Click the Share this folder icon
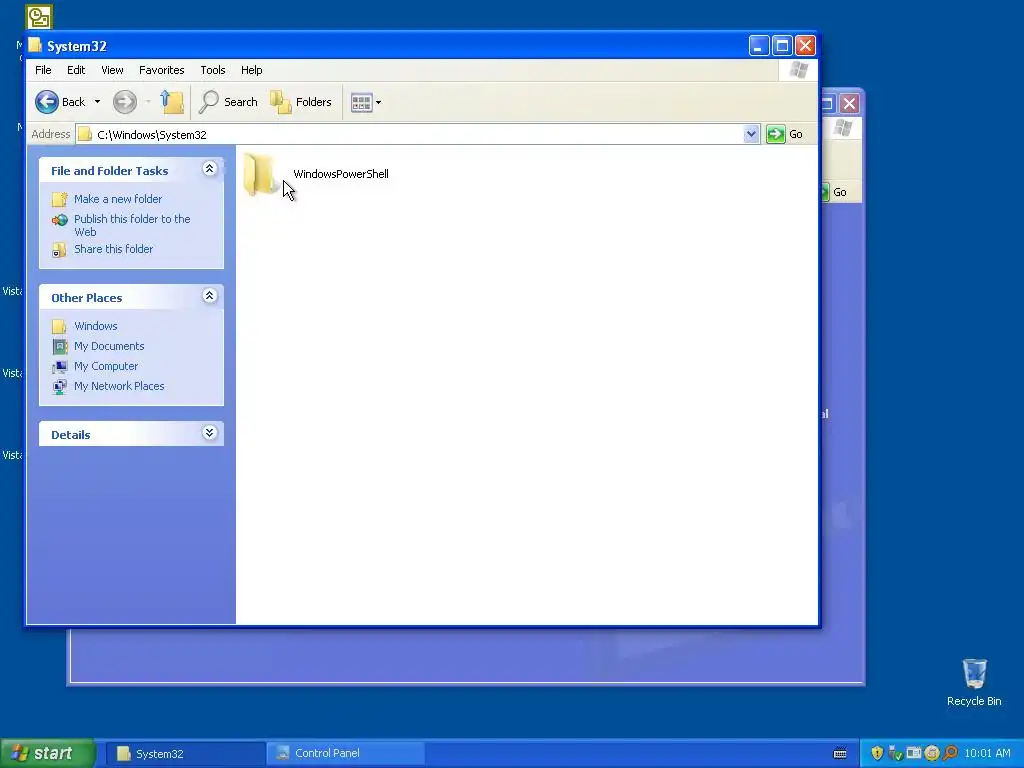The height and width of the screenshot is (768, 1024). pos(59,249)
